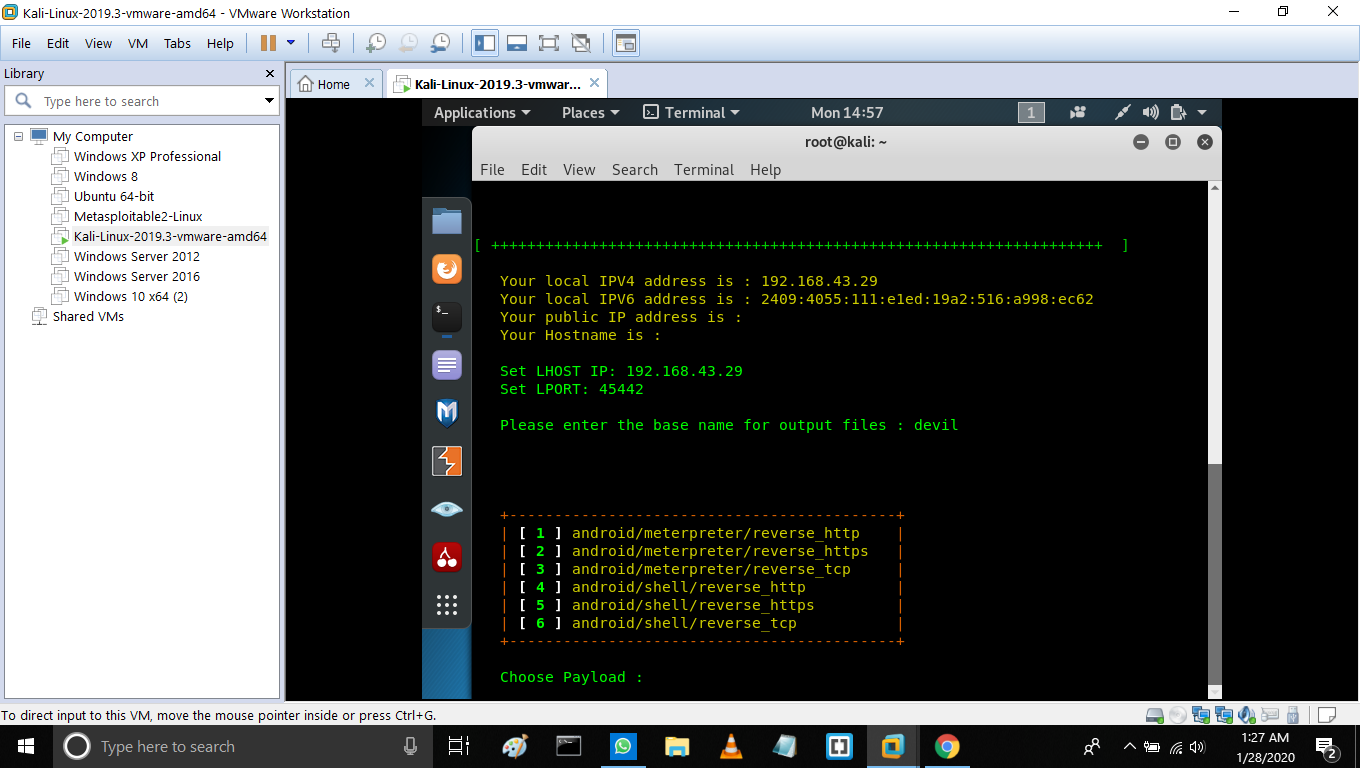Click Send Ctrl+Alt+Del toolbar icon
Image resolution: width=1360 pixels, height=768 pixels.
tap(331, 43)
